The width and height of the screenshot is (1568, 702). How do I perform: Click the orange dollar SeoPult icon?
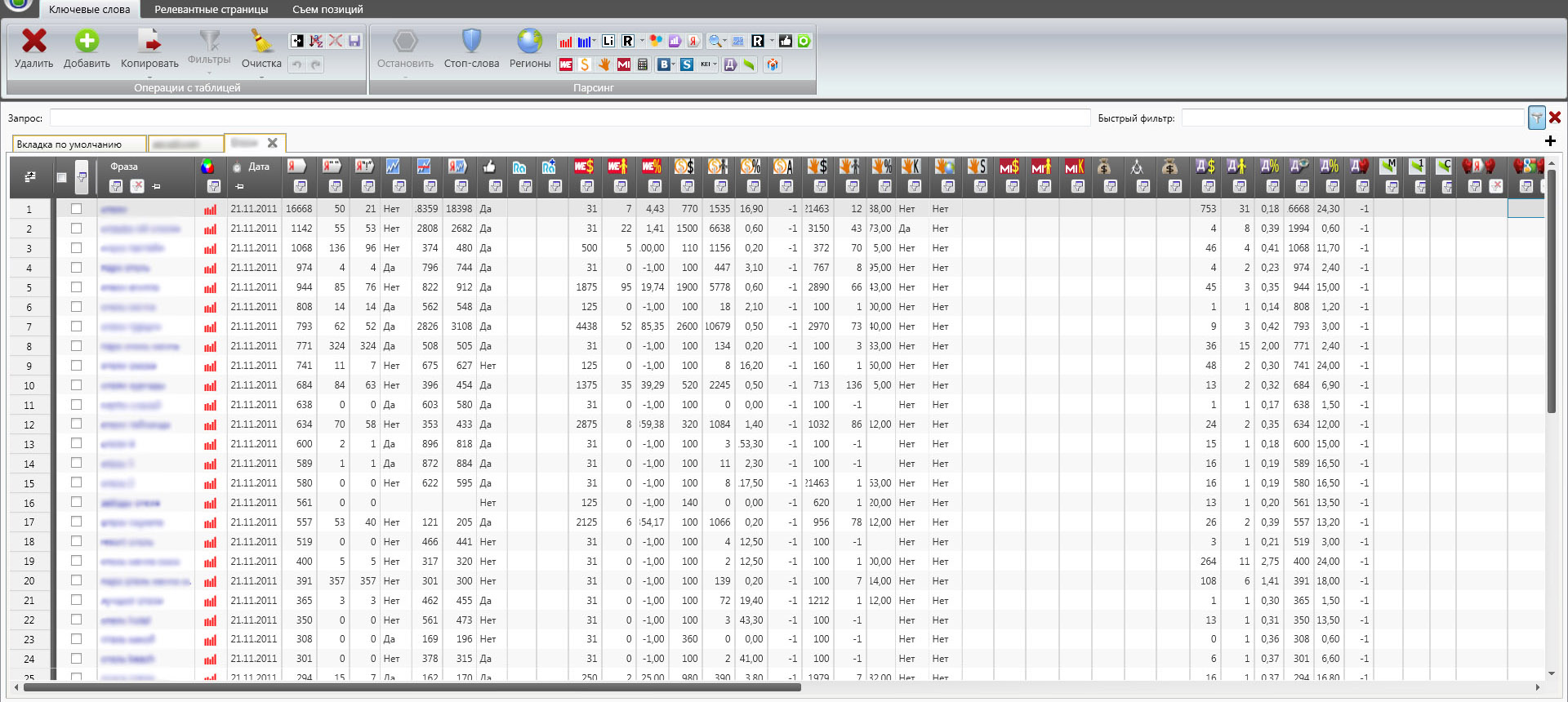(585, 64)
